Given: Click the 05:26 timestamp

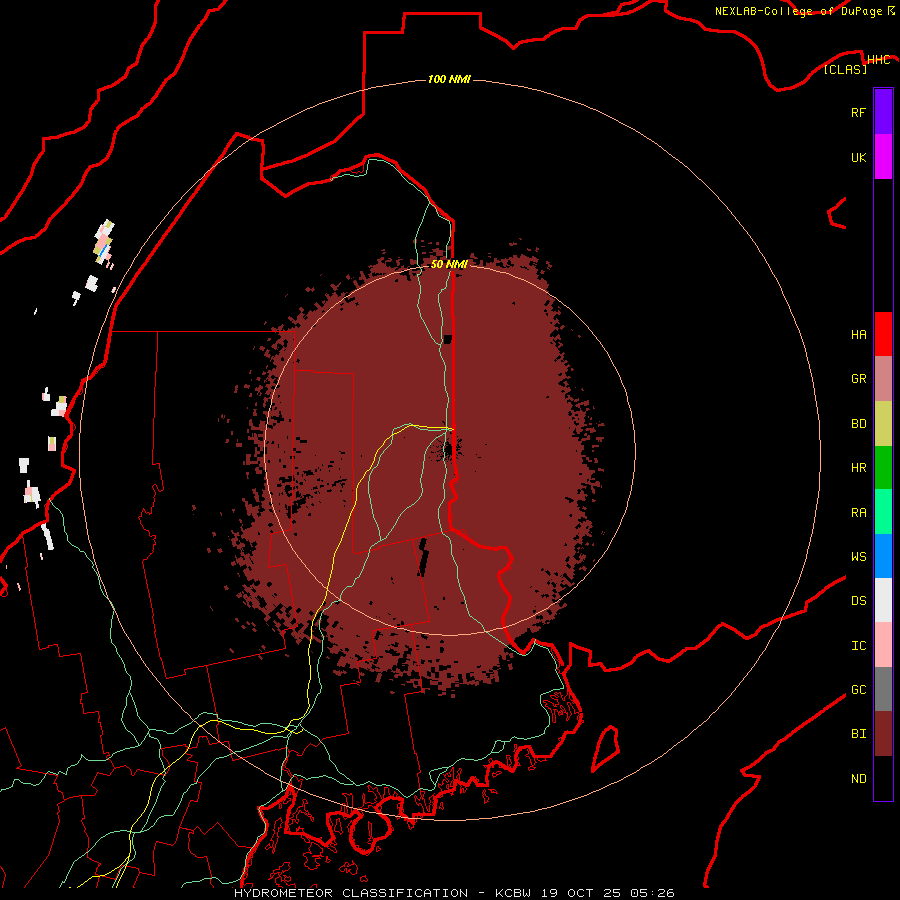Looking at the screenshot, I should [652, 893].
